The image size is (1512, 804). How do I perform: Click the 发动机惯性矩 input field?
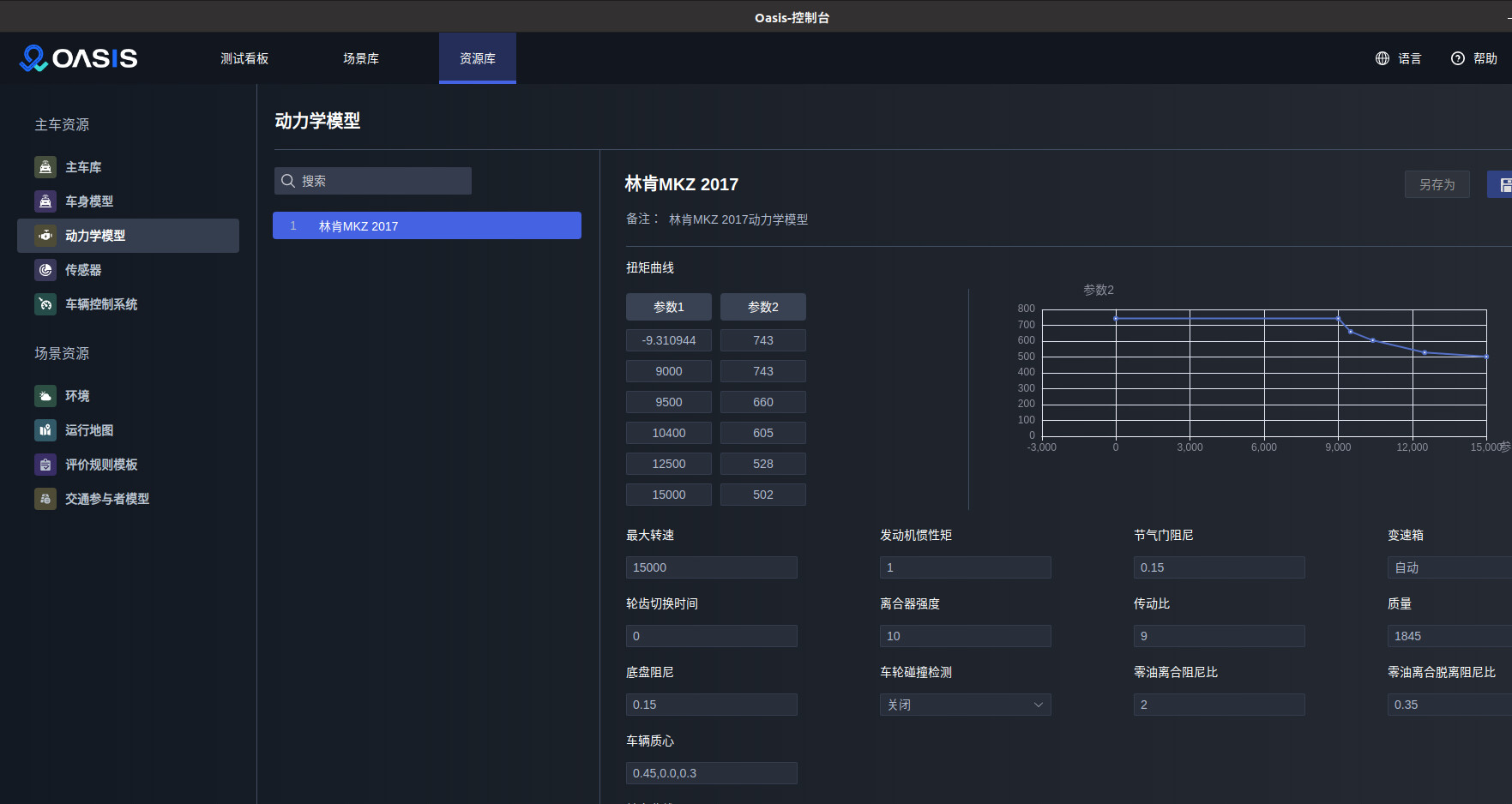[x=966, y=567]
